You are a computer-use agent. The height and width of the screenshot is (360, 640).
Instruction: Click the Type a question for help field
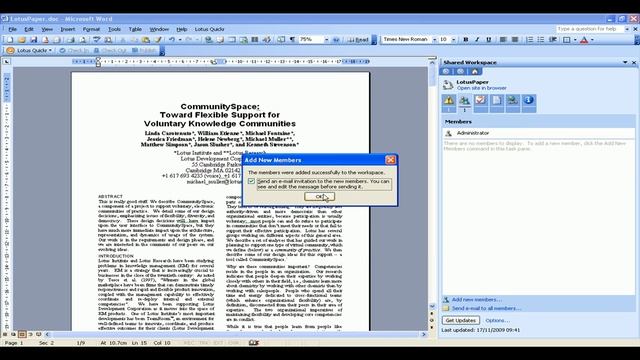590,29
